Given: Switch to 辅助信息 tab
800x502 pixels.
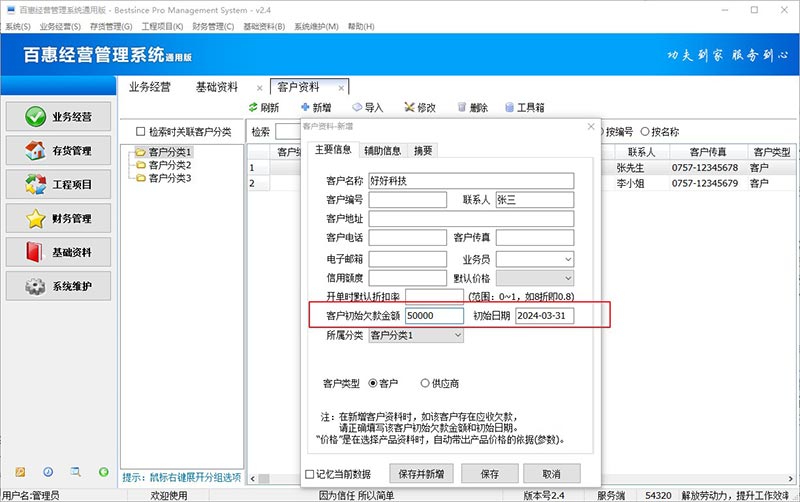Looking at the screenshot, I should coord(383,150).
